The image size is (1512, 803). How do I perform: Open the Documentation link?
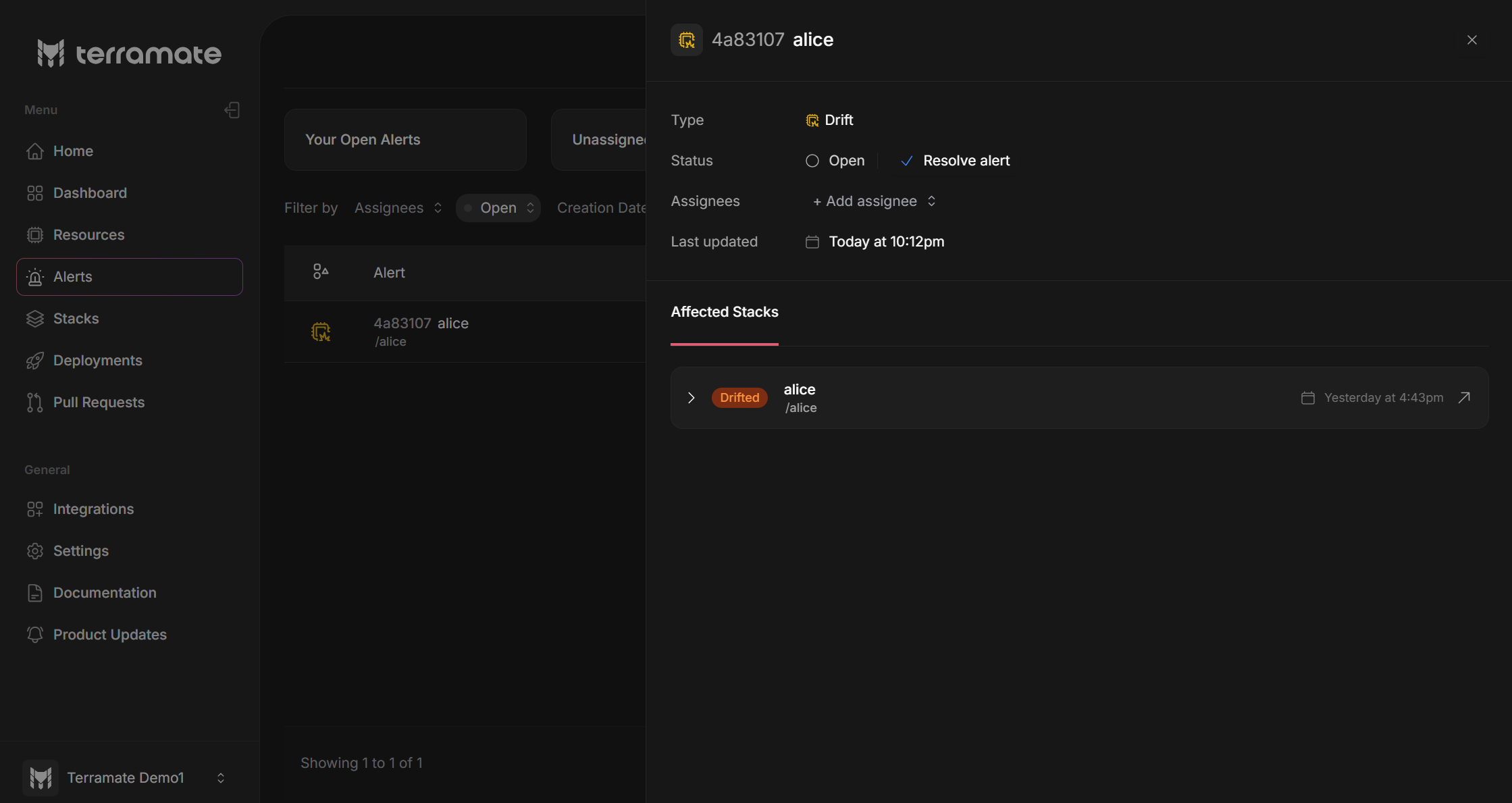(x=105, y=593)
